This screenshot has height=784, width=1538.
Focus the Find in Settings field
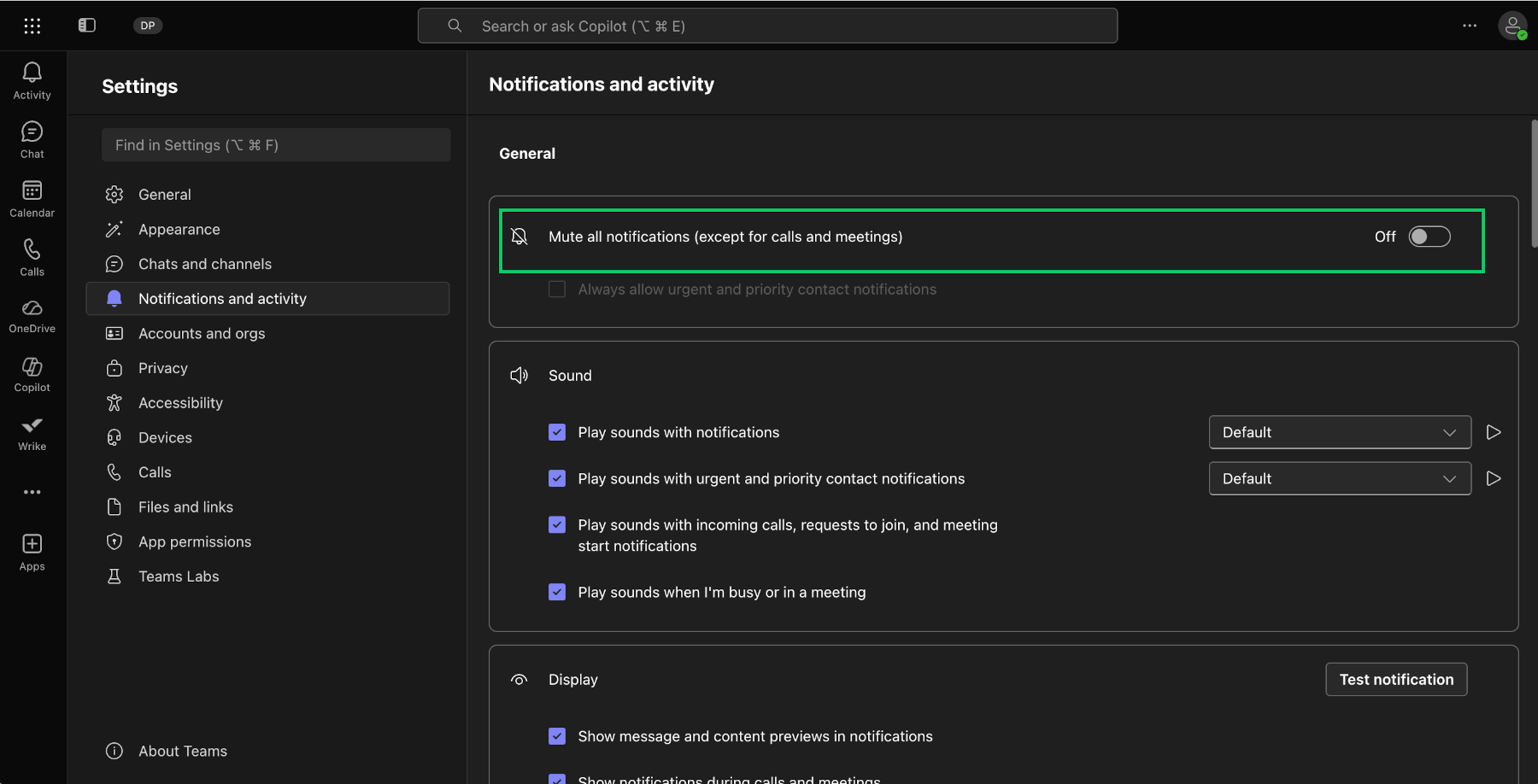point(276,145)
